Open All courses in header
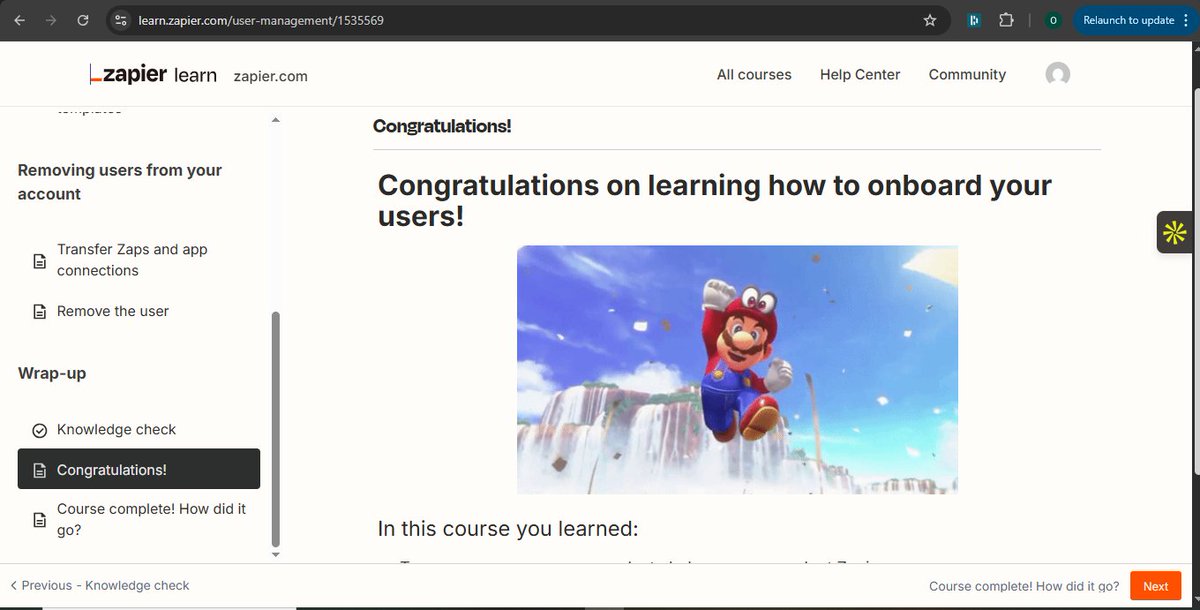Image resolution: width=1200 pixels, height=610 pixels. pyautogui.click(x=754, y=75)
